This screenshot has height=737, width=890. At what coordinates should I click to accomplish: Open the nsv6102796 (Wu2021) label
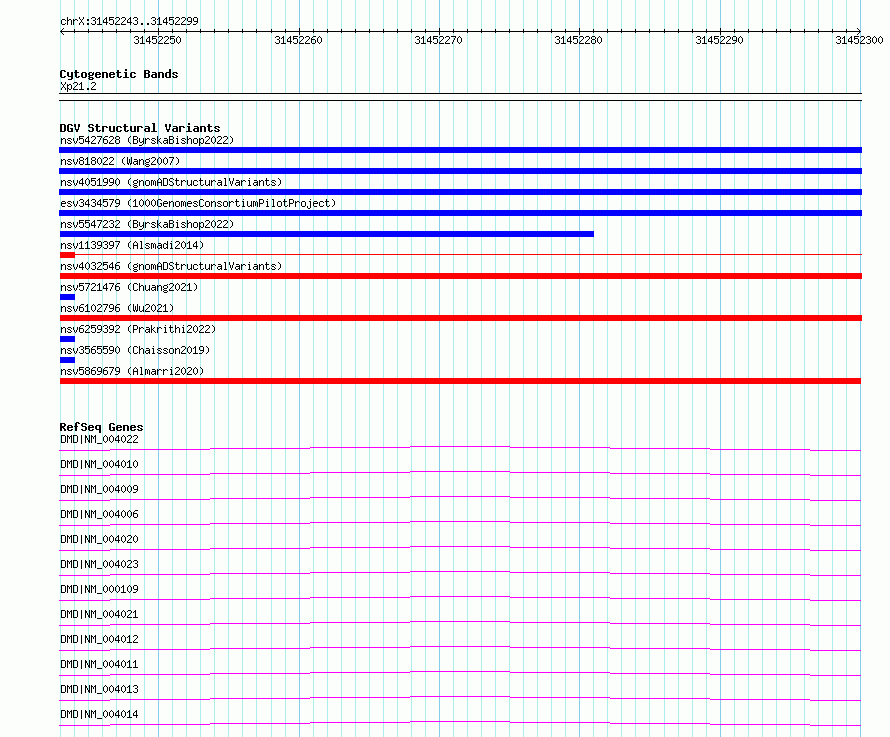[x=117, y=308]
